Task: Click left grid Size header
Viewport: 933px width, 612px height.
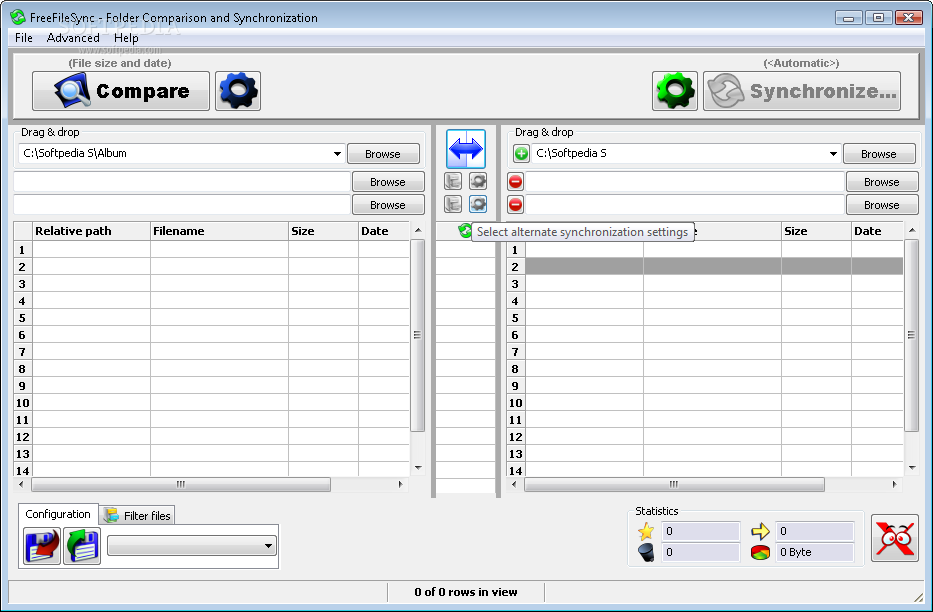Action: [x=324, y=231]
